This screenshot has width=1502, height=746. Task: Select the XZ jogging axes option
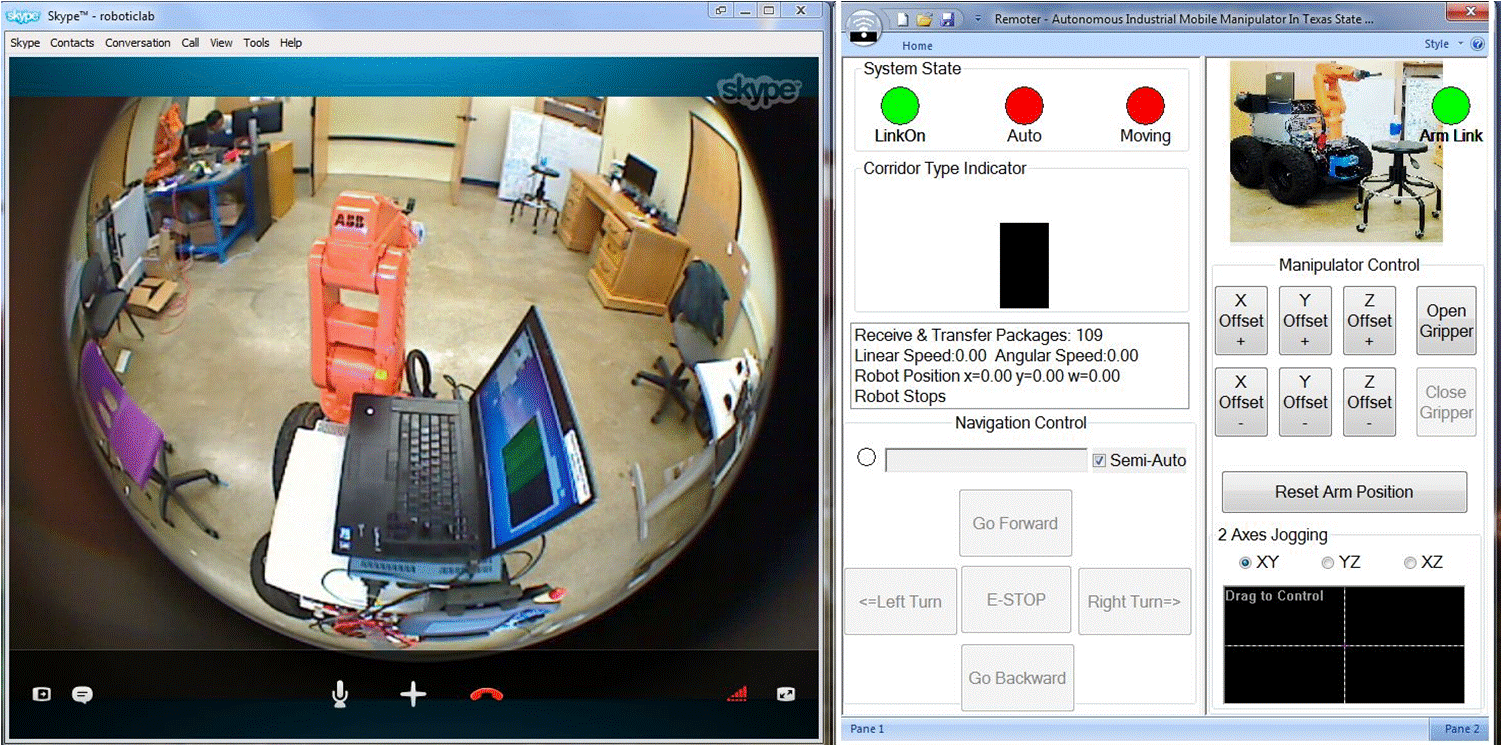pyautogui.click(x=1410, y=563)
